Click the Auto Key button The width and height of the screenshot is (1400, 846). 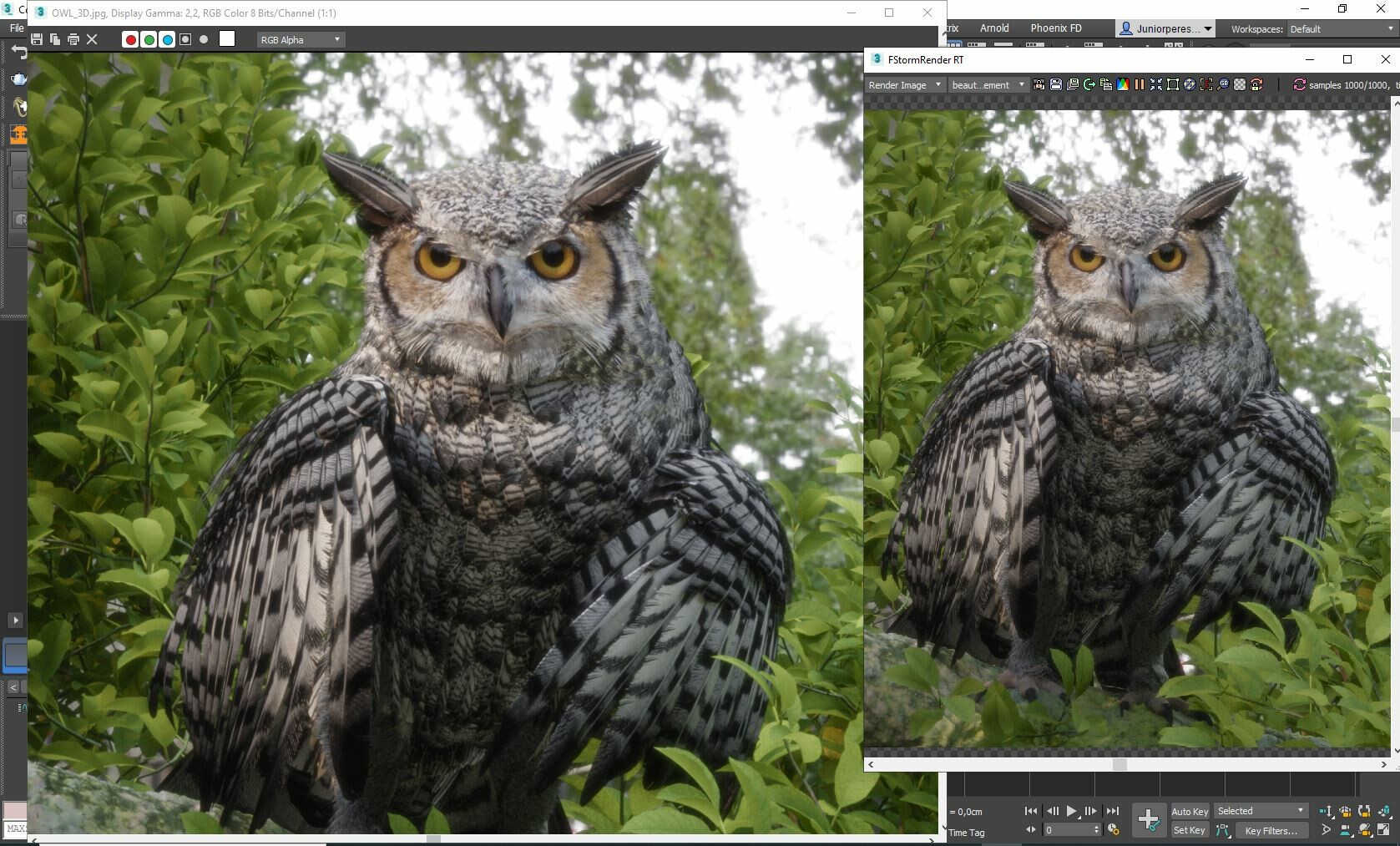click(1190, 811)
